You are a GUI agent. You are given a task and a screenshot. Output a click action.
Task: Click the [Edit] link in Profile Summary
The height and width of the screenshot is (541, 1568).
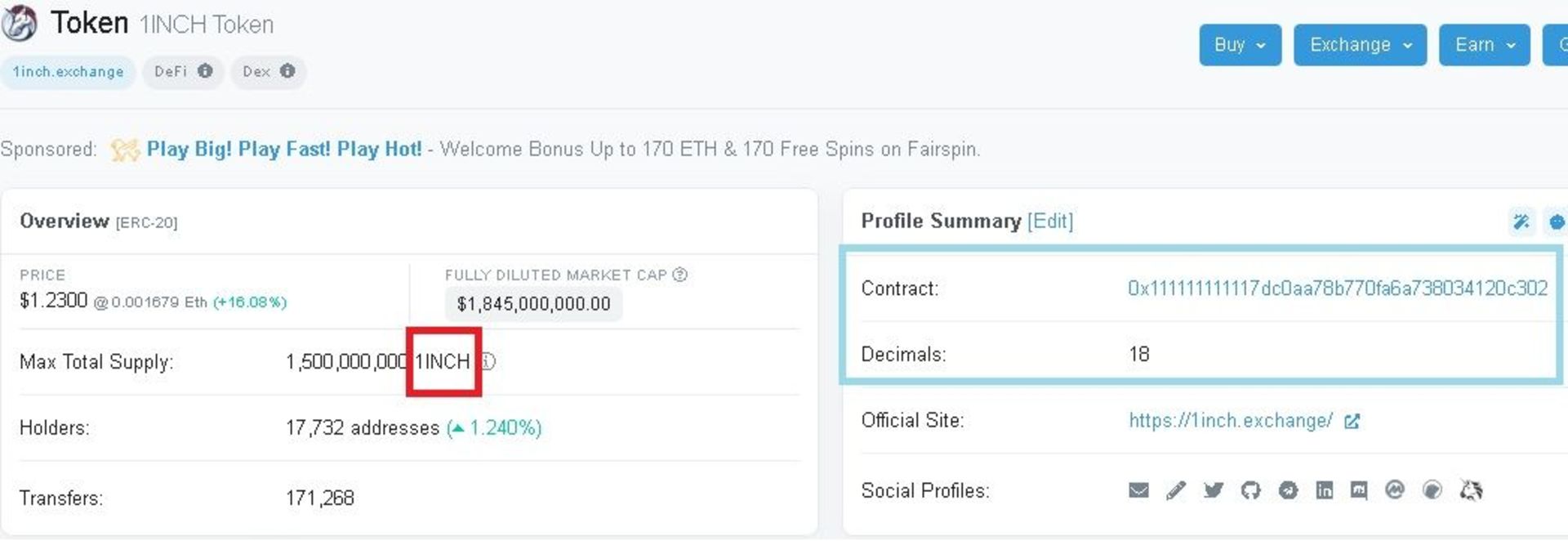coord(1050,221)
